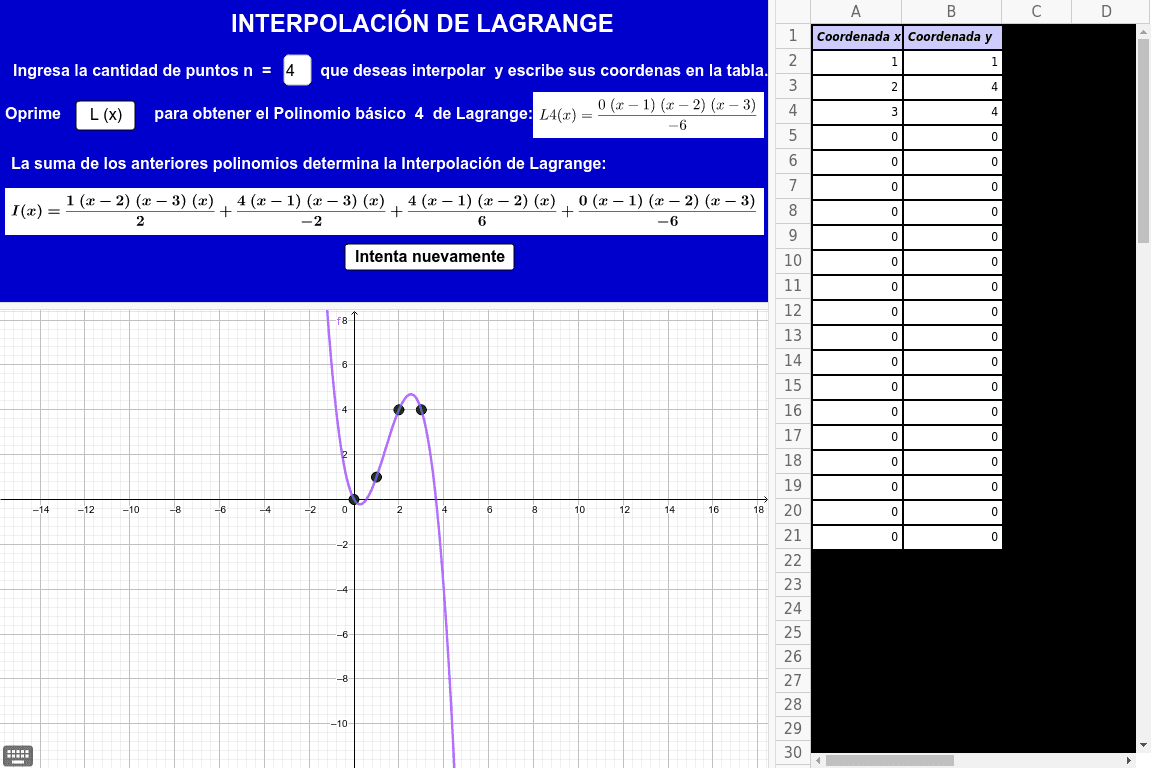
Task: Select column A header in spreadsheet
Action: (x=856, y=12)
